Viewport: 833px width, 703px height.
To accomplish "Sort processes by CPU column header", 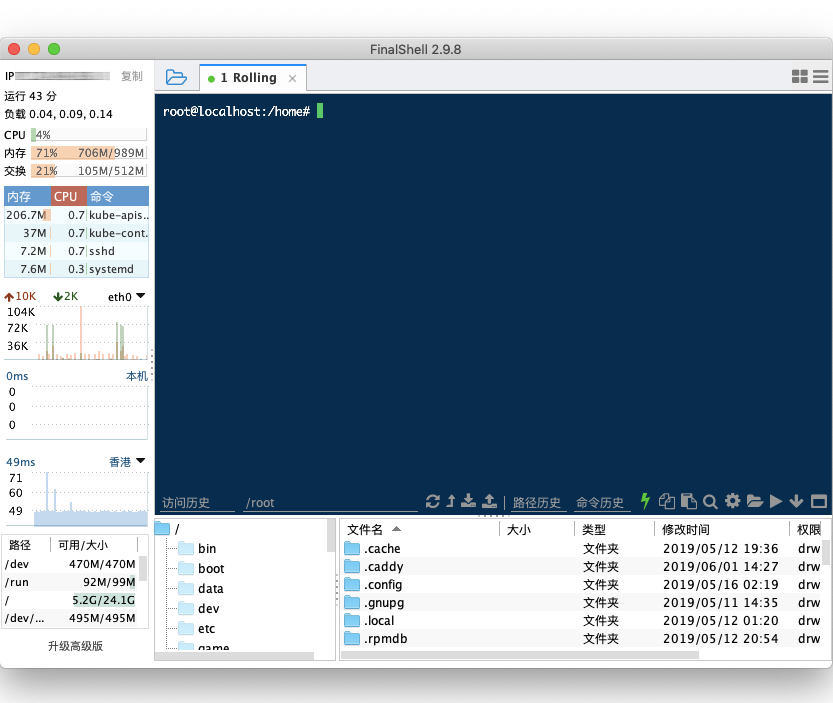I will 69,197.
